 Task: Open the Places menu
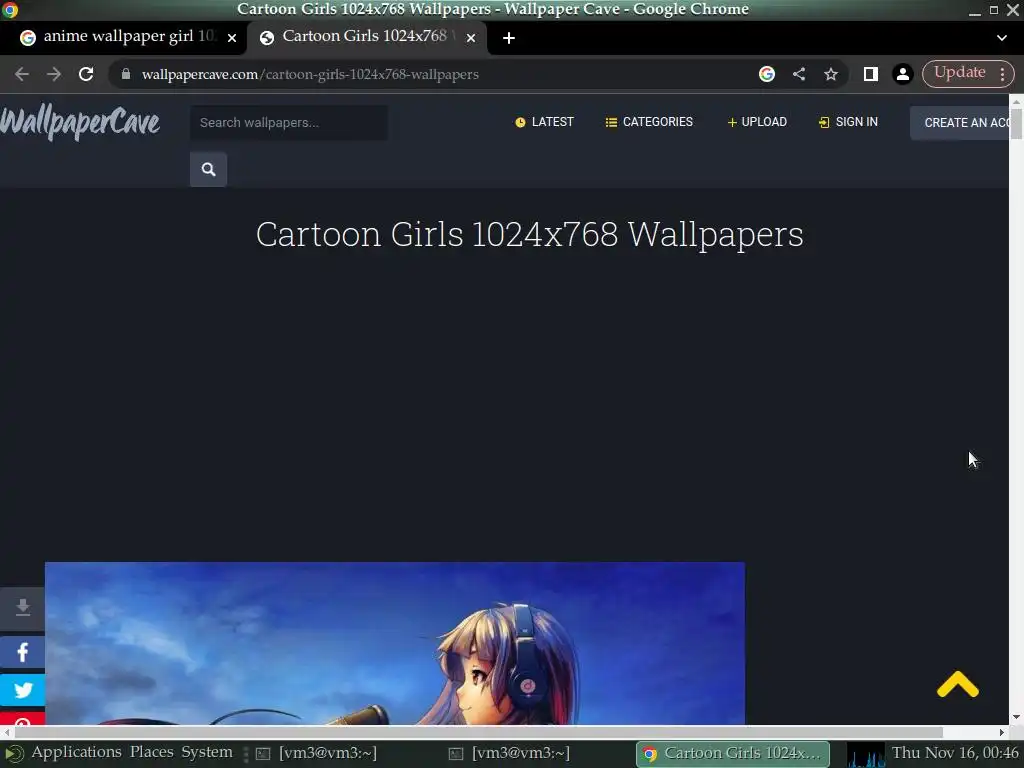pyautogui.click(x=152, y=752)
